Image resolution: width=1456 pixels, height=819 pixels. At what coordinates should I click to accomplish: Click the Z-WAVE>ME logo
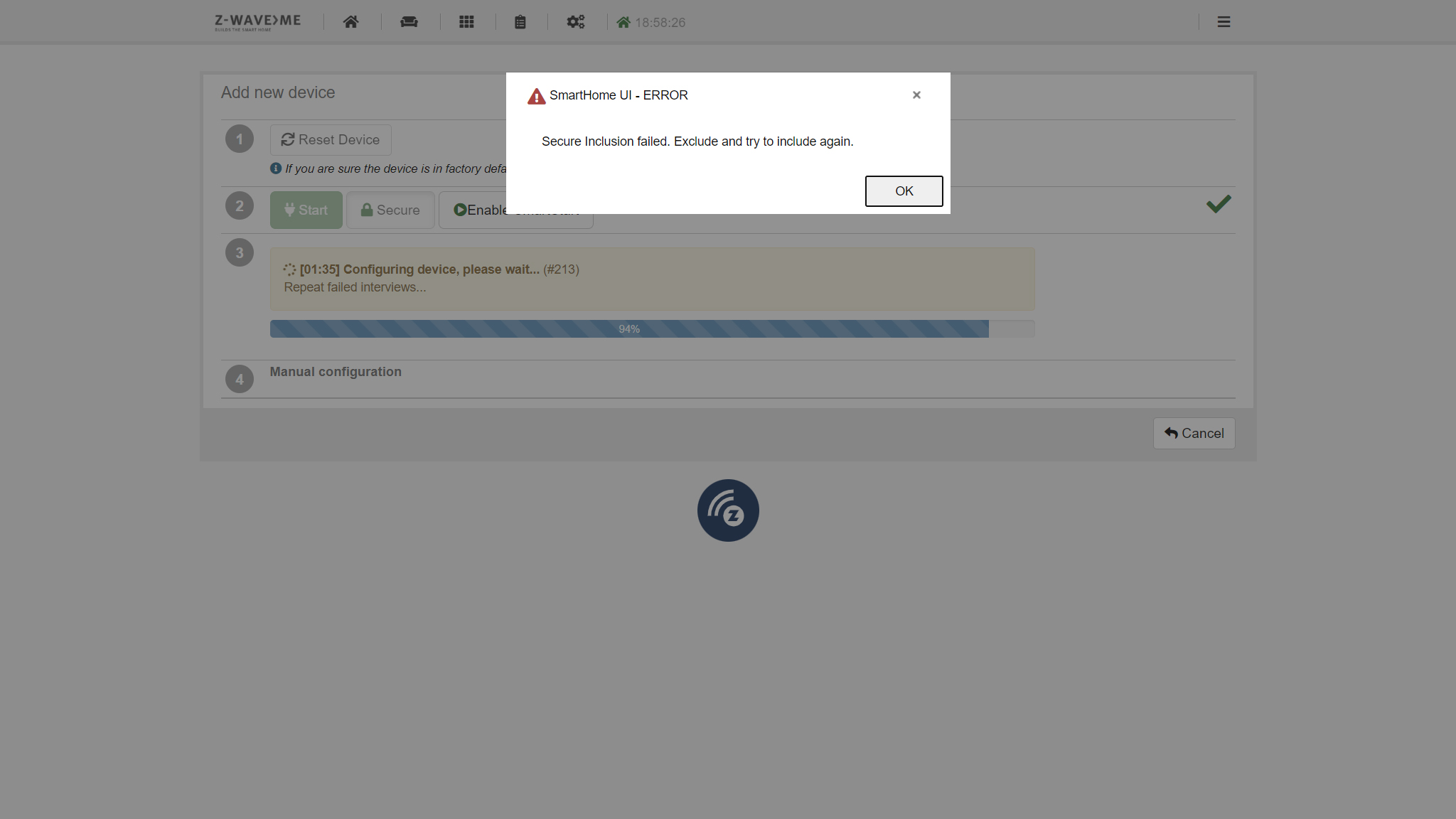tap(257, 22)
